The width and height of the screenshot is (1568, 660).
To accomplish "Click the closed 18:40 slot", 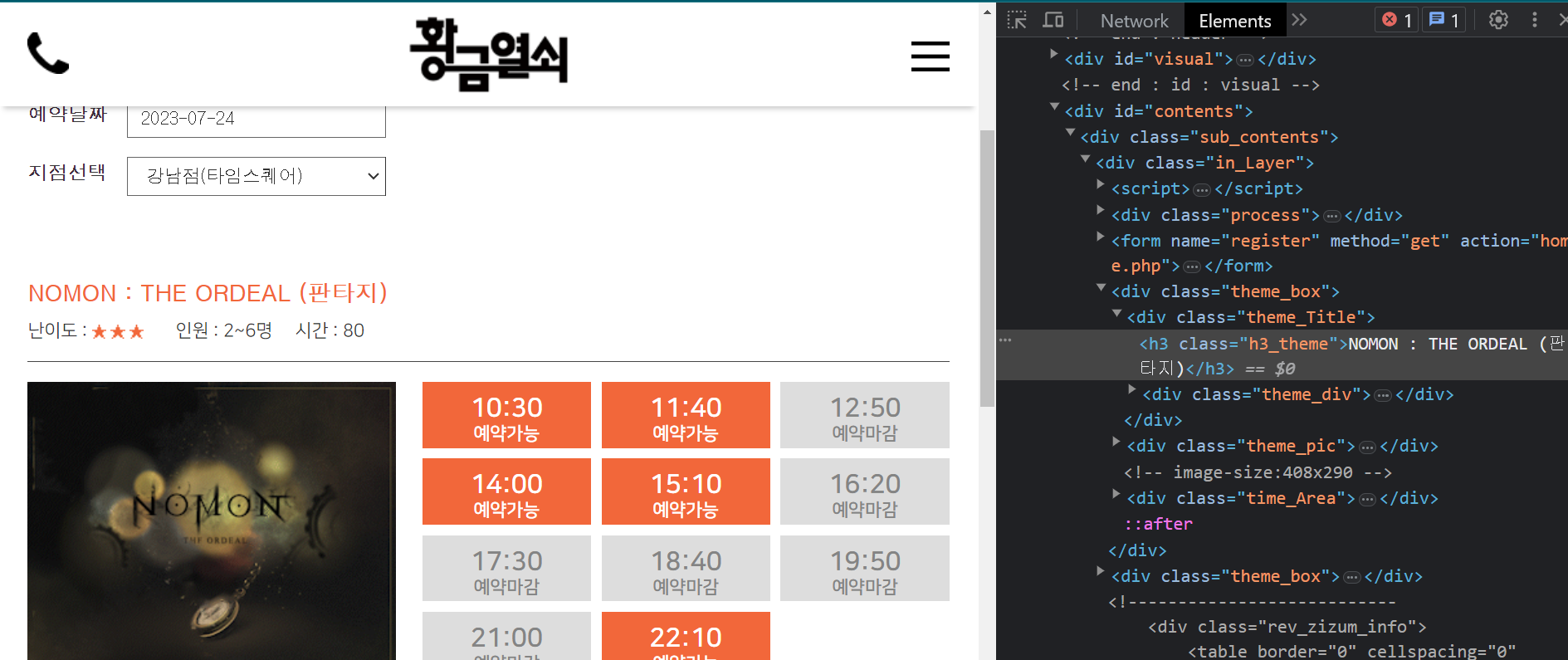I will pos(686,568).
